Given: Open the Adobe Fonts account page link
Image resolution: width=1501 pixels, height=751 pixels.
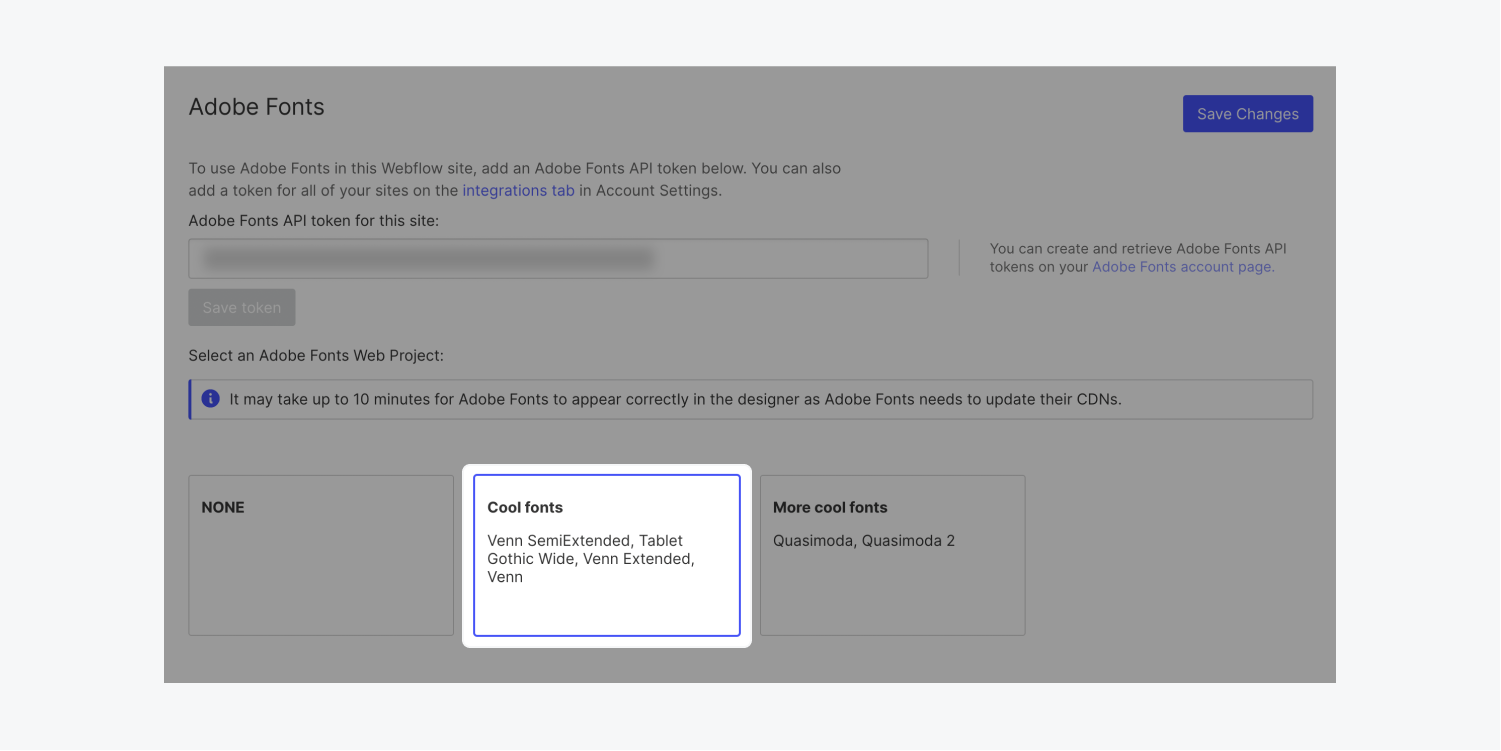Looking at the screenshot, I should 1183,267.
